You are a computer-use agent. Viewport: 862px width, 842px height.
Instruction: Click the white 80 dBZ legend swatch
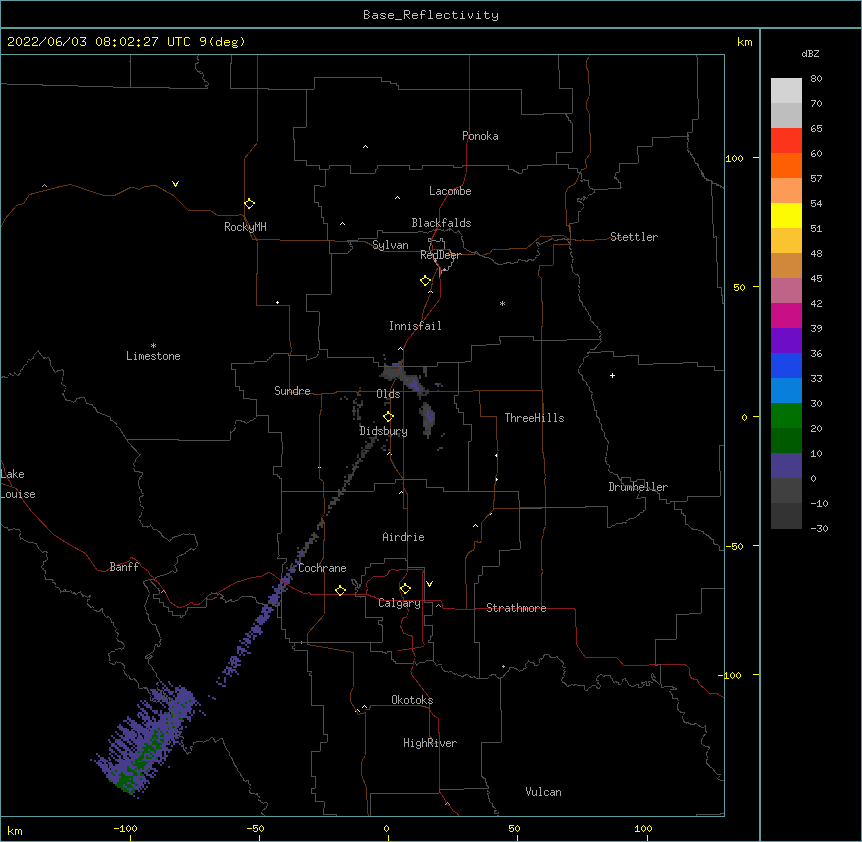tap(786, 90)
